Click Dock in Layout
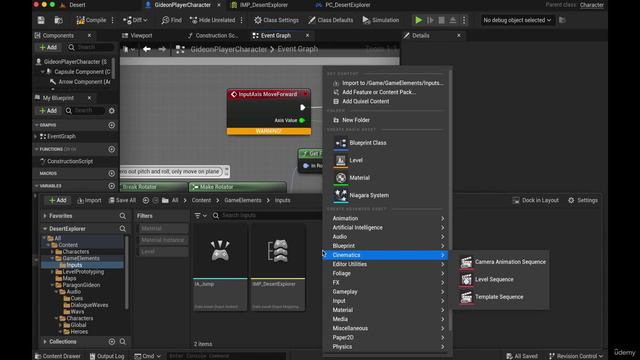Image resolution: width=640 pixels, height=360 pixels. (536, 200)
